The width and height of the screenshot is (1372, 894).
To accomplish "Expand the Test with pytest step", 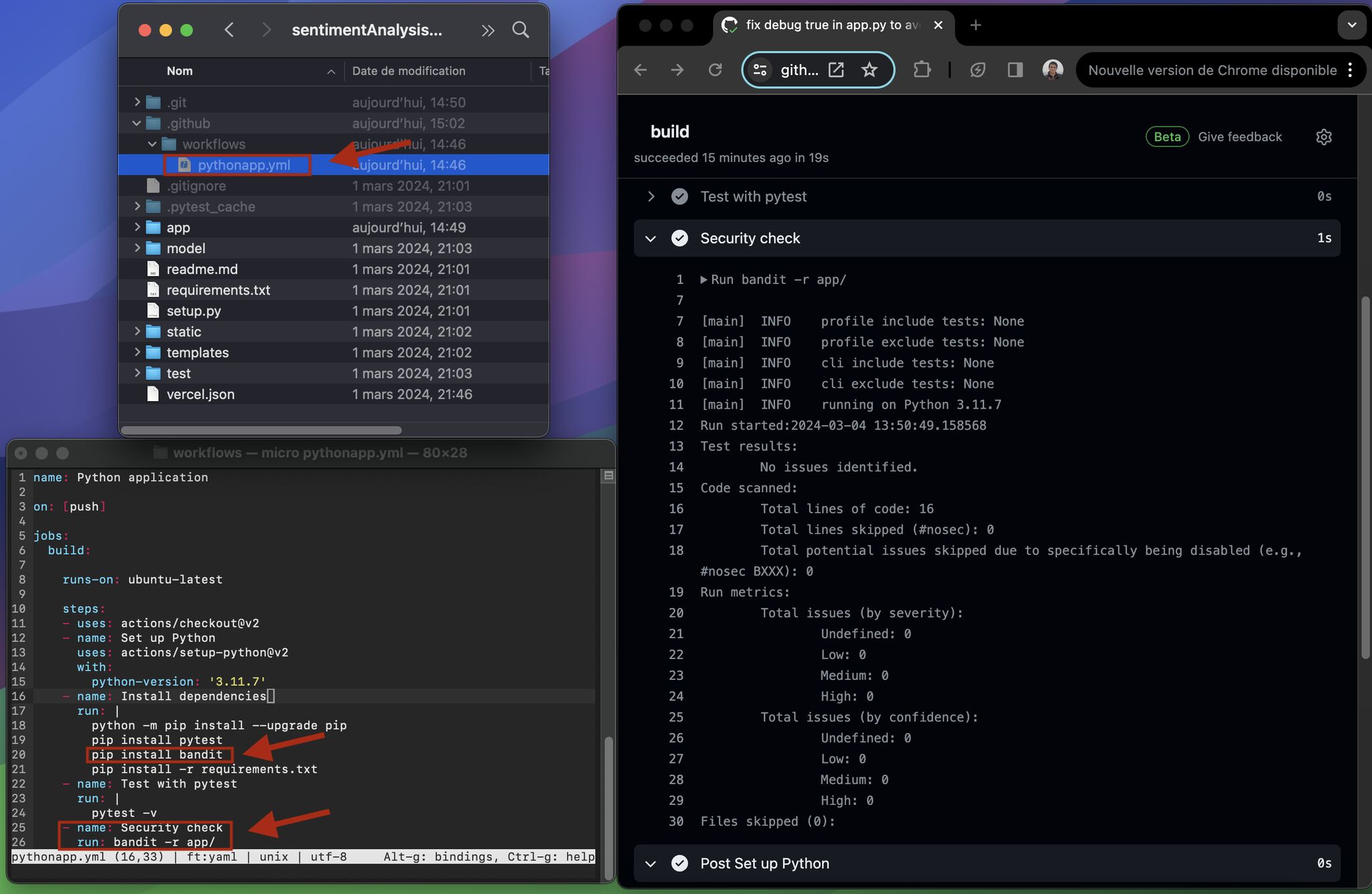I will point(650,196).
